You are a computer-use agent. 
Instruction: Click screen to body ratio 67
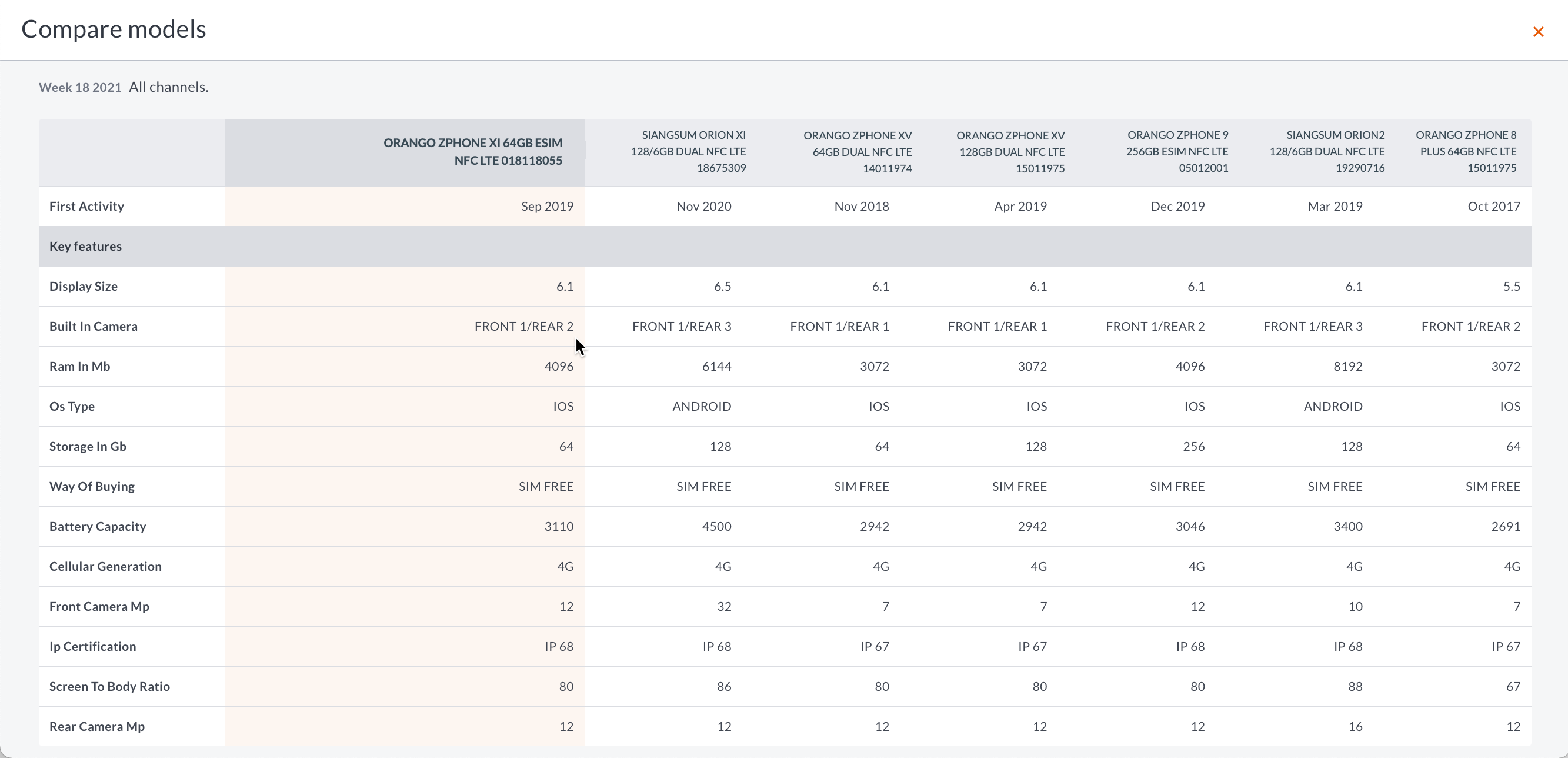[1513, 687]
